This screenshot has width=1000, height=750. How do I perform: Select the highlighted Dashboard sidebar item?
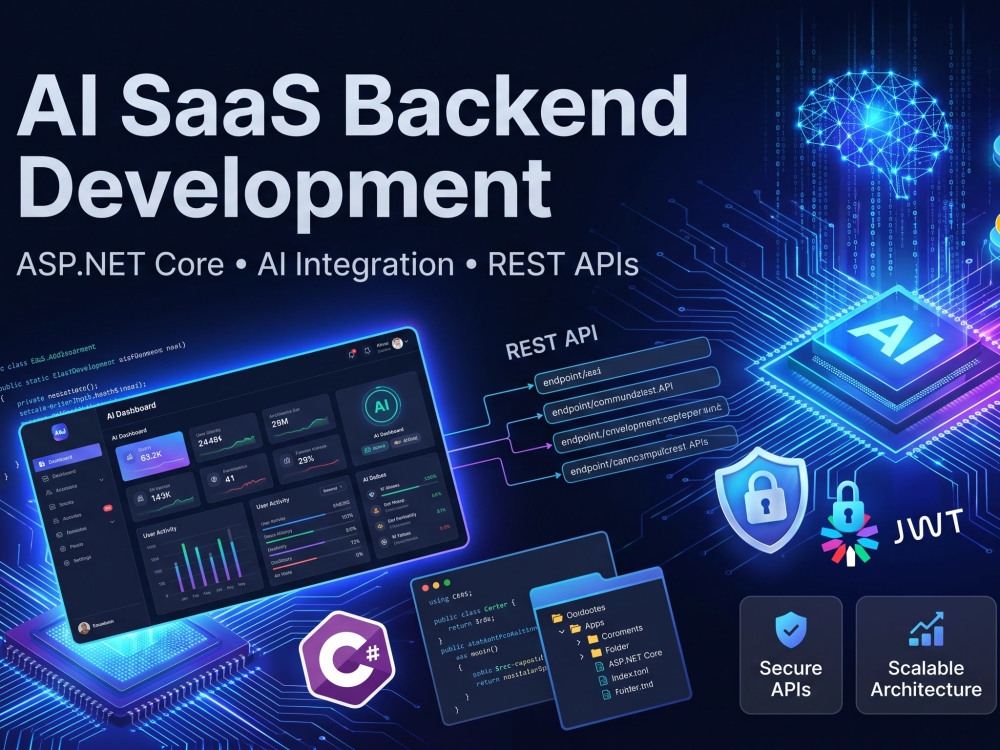(x=67, y=457)
